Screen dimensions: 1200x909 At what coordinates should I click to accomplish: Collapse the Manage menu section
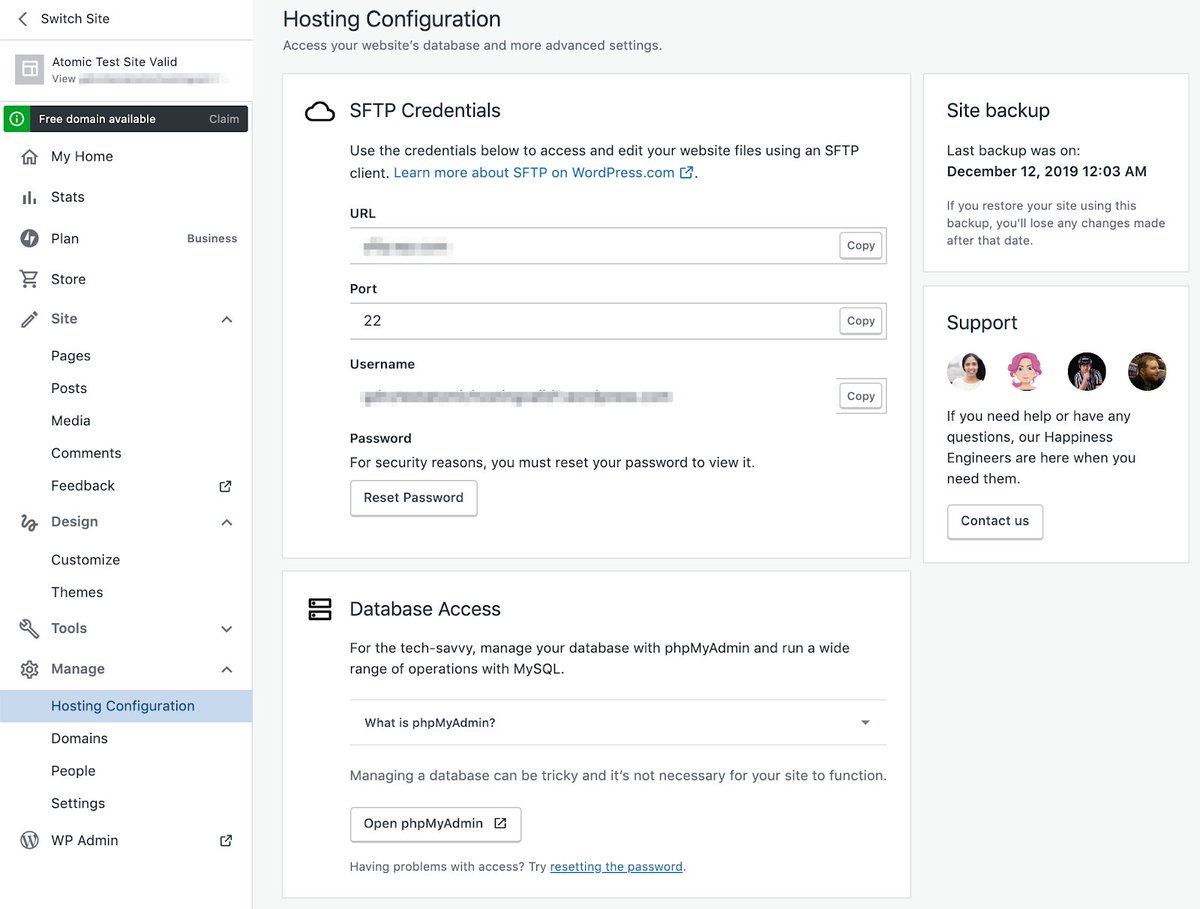[227, 669]
